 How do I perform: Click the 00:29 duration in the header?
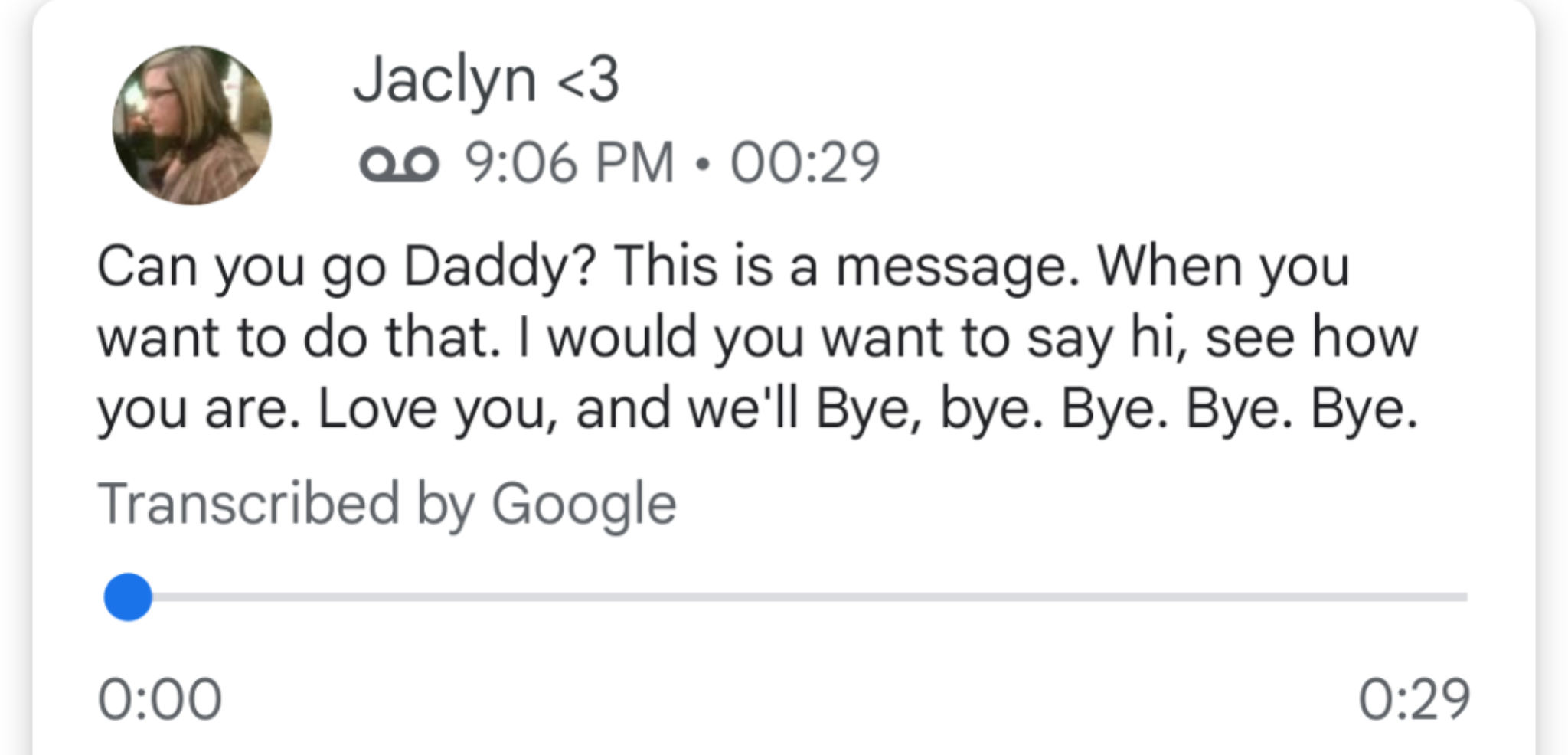click(805, 163)
